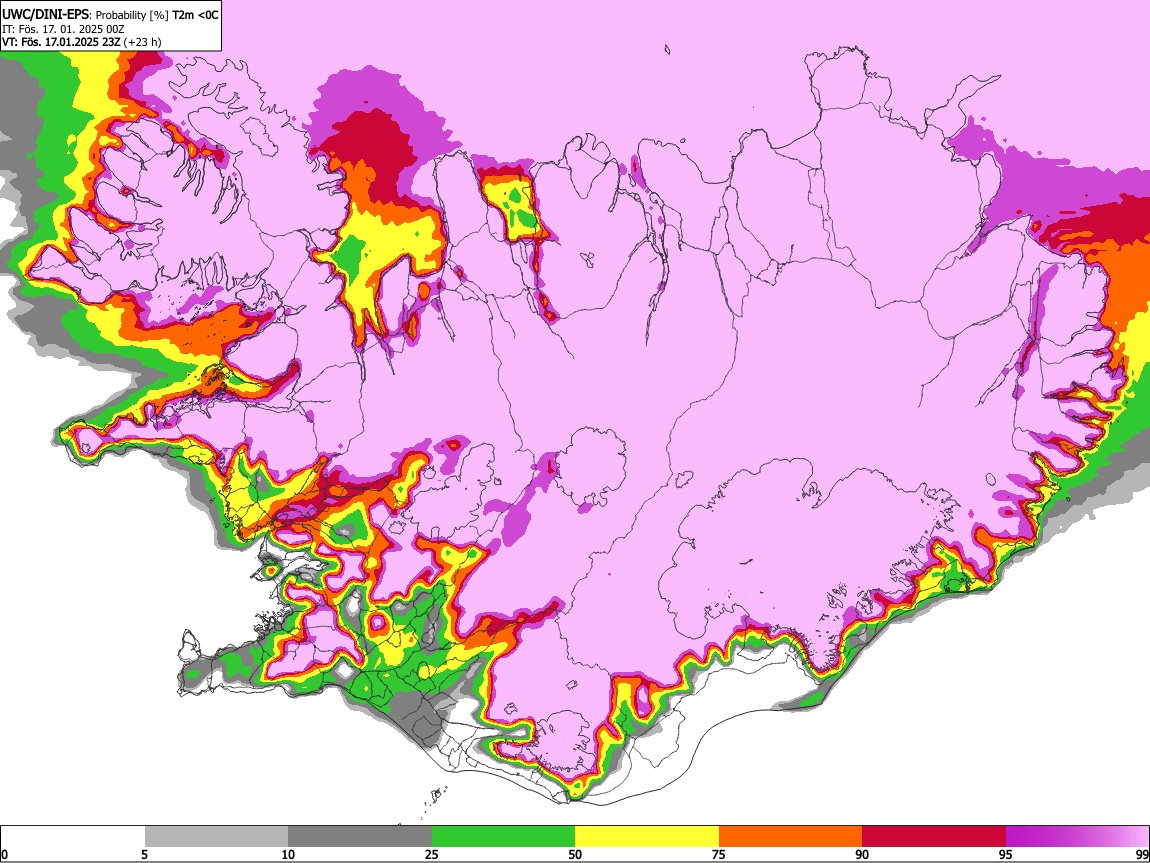This screenshot has height=863, width=1150.
Task: Click the 'IT: Fös. 17. 01. 2025 00Z' line
Action: click(63, 29)
